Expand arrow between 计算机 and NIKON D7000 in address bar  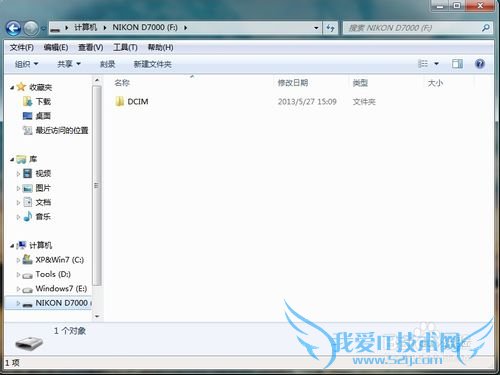[105, 28]
